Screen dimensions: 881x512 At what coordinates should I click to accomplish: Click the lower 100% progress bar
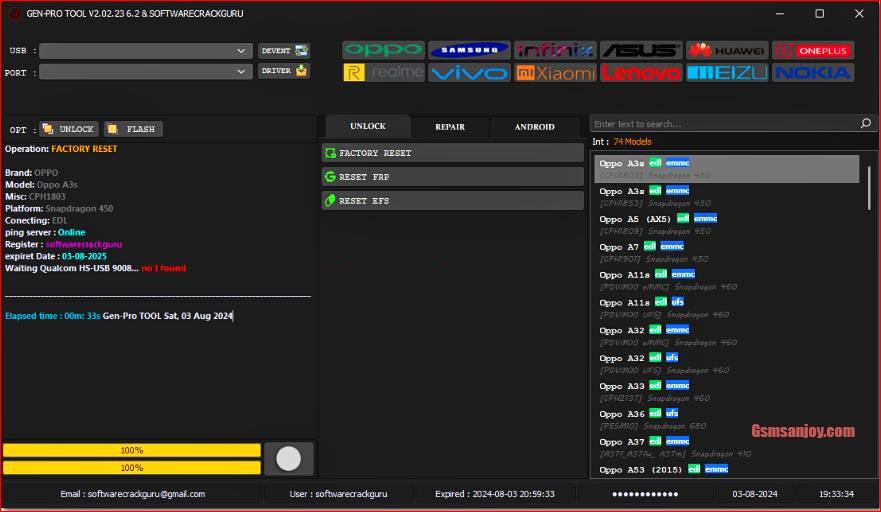pos(132,468)
